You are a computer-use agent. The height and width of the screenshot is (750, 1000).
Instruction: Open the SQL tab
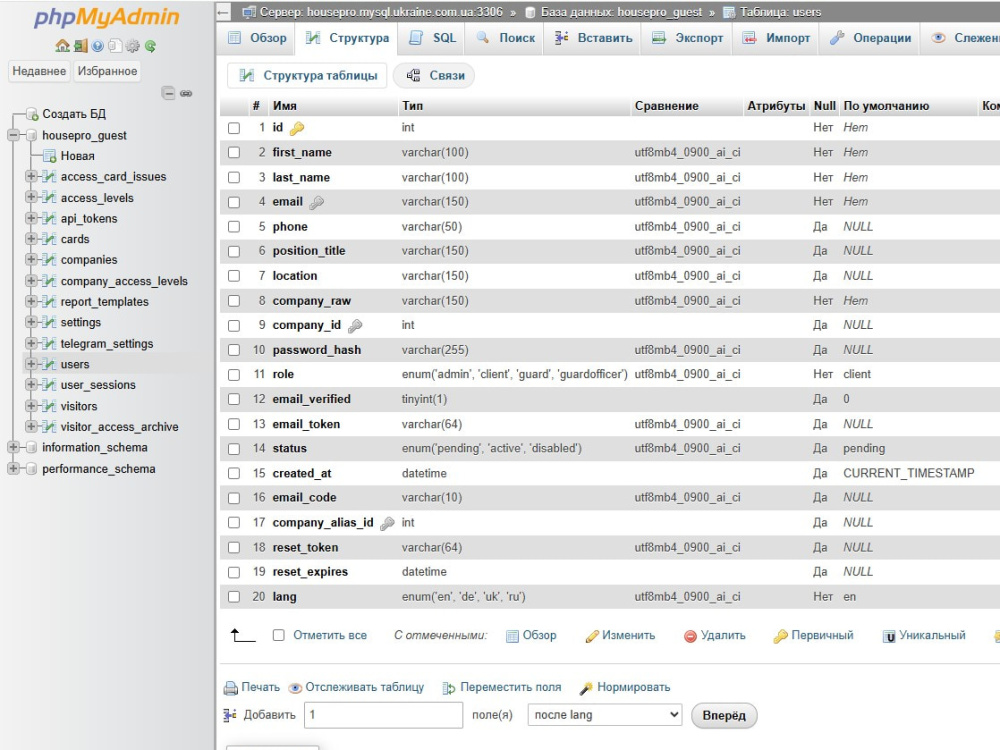433,38
